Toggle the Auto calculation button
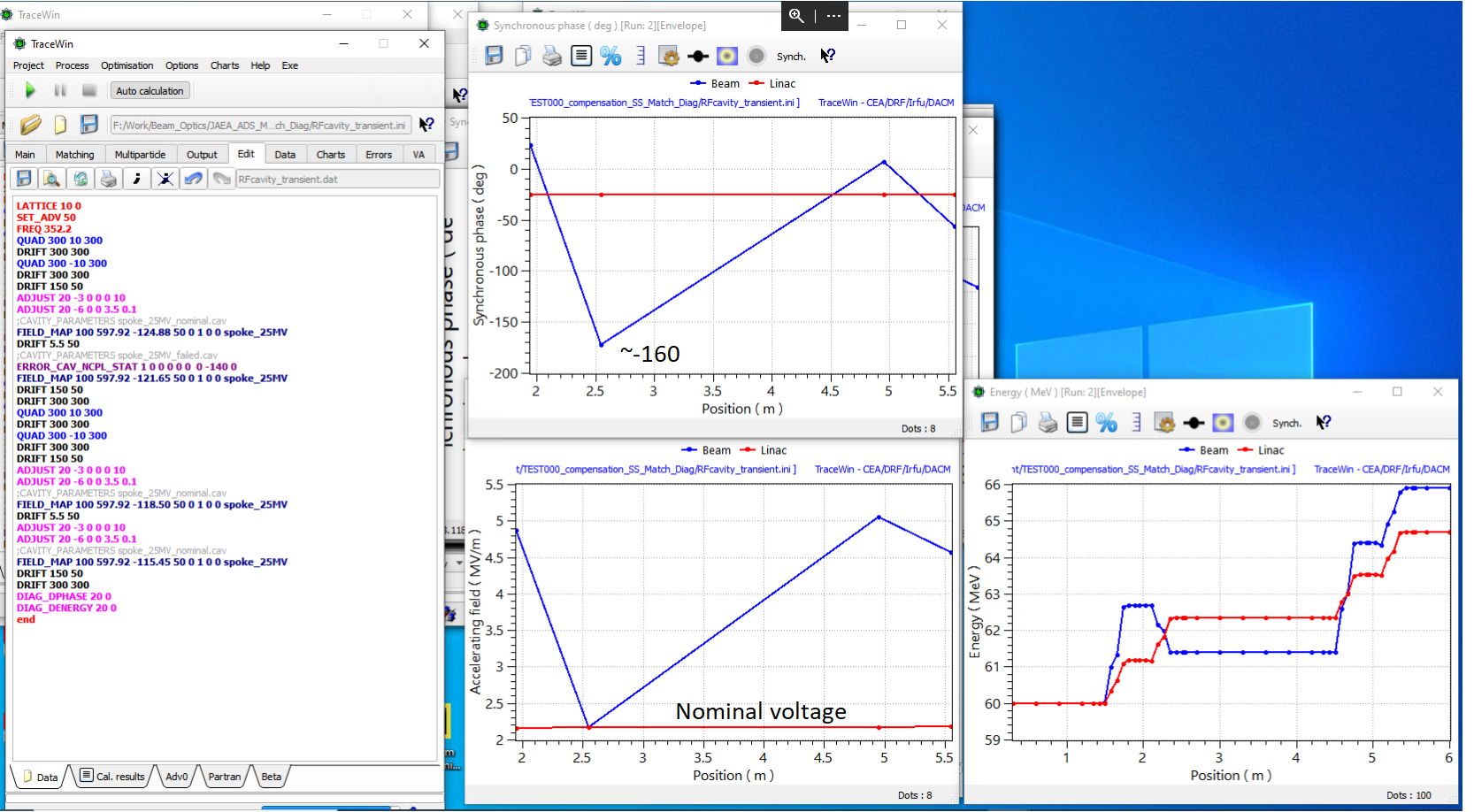Viewport: 1474px width, 812px height. click(150, 90)
